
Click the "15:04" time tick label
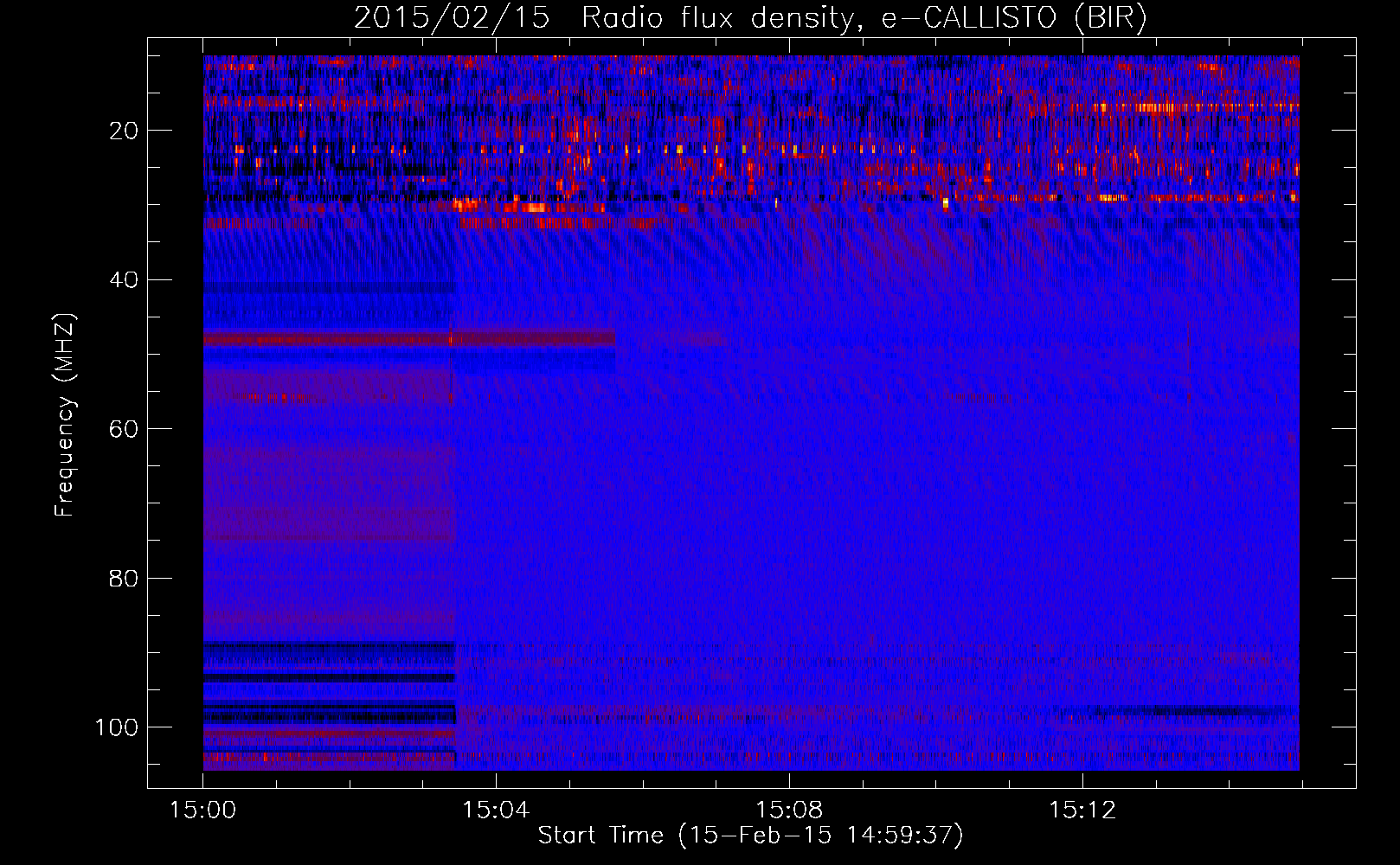coord(496,811)
